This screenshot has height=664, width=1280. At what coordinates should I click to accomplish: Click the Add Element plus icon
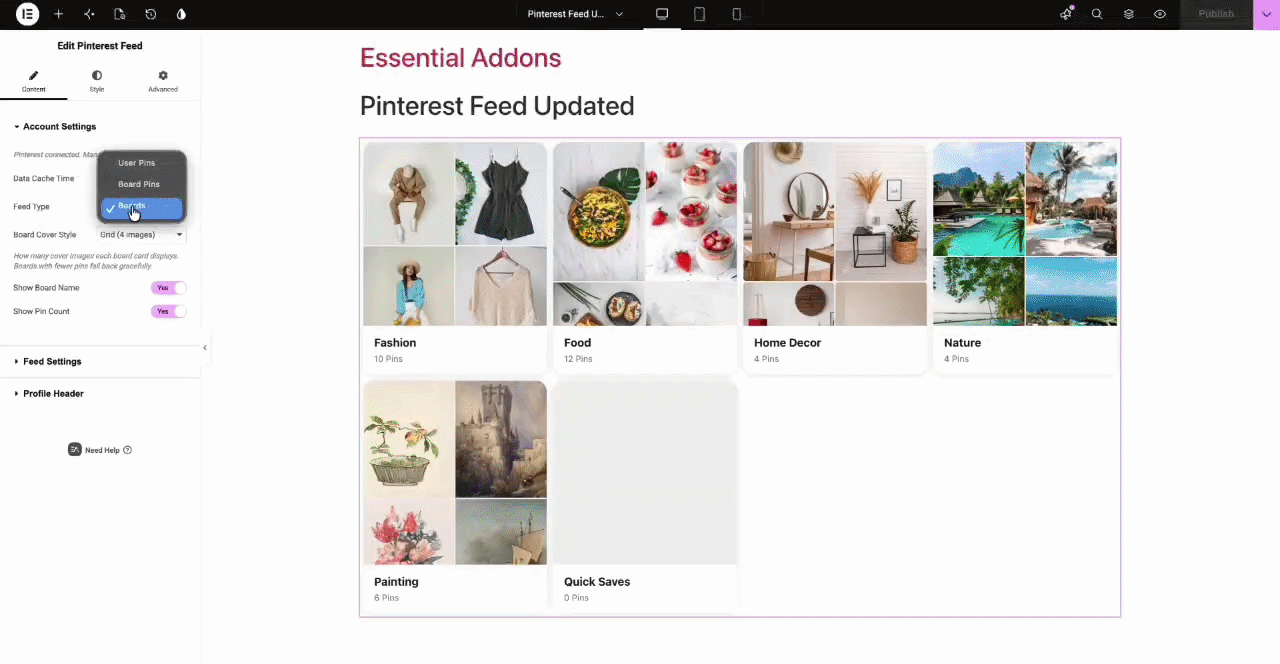(x=58, y=14)
